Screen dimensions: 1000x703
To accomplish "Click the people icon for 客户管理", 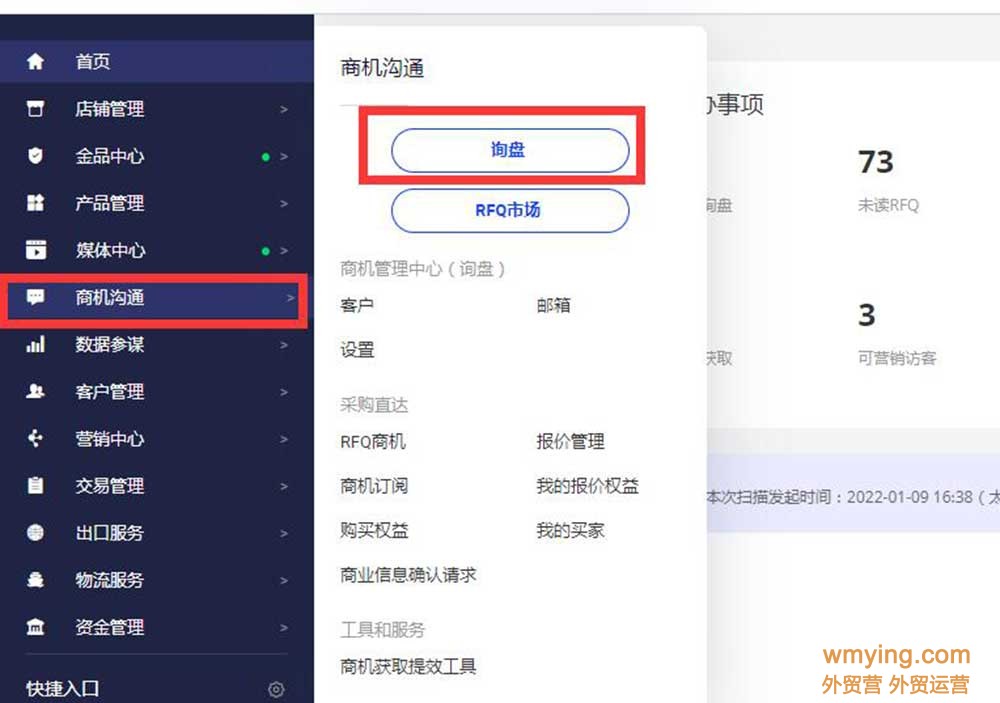I will coord(35,391).
